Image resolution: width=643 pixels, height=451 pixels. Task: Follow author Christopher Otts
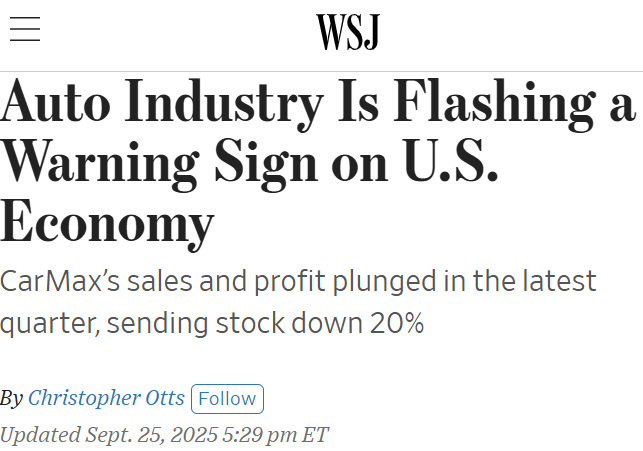pyautogui.click(x=227, y=398)
